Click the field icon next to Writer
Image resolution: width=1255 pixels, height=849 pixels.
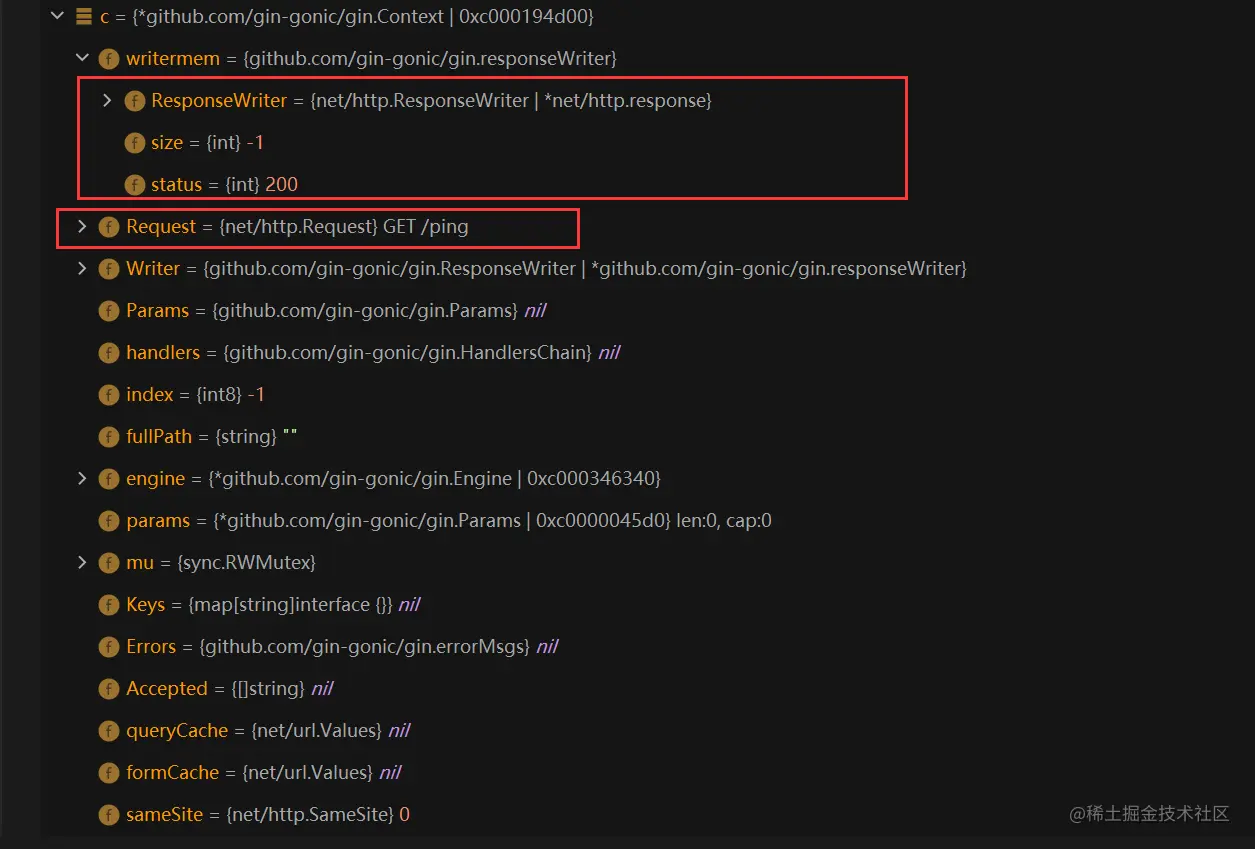pos(109,269)
